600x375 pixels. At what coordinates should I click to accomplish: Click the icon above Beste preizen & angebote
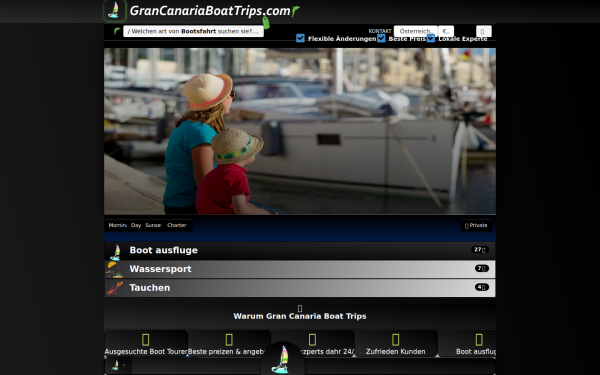(x=229, y=339)
